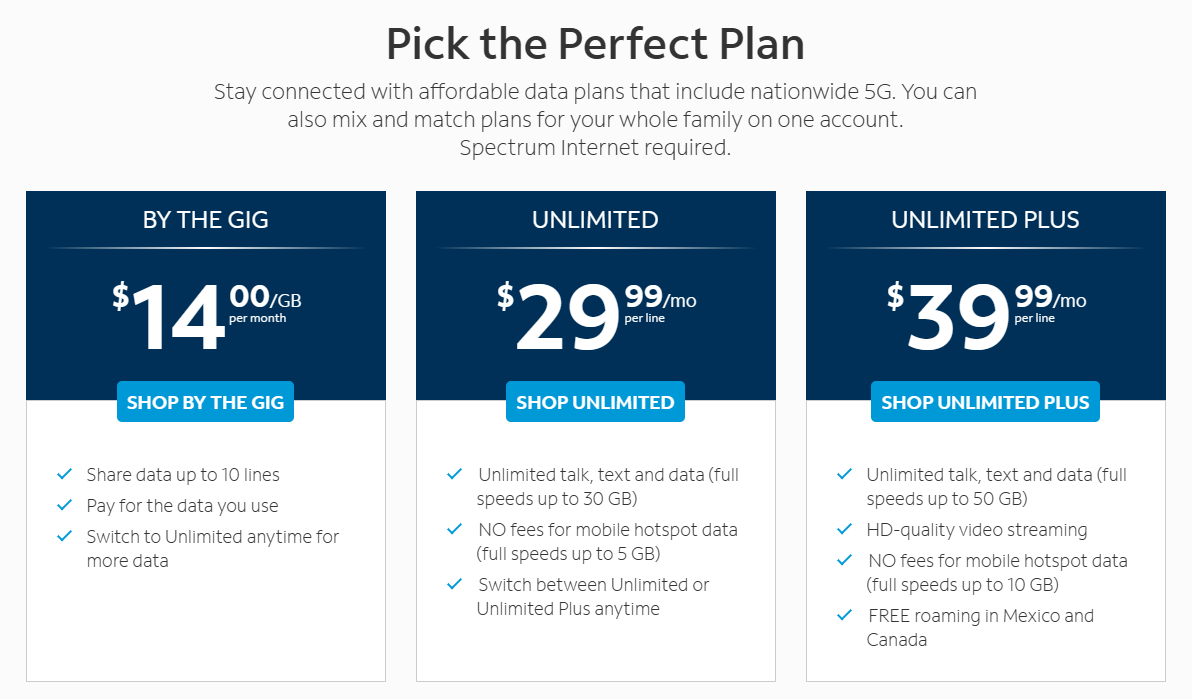Click the Shop By The Gig button
The width and height of the screenshot is (1192, 699).
point(205,402)
